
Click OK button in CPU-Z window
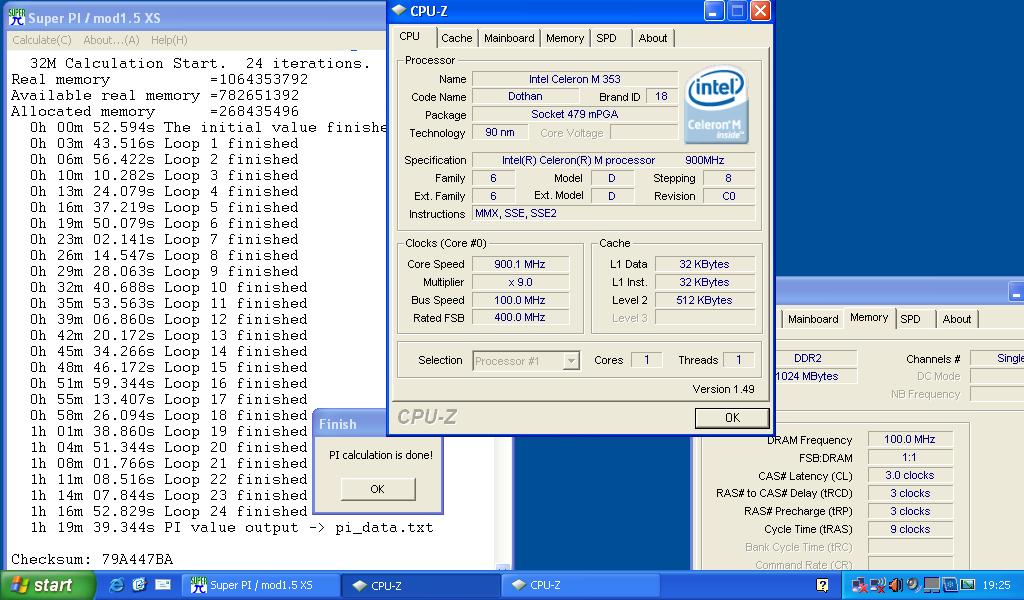tap(732, 418)
